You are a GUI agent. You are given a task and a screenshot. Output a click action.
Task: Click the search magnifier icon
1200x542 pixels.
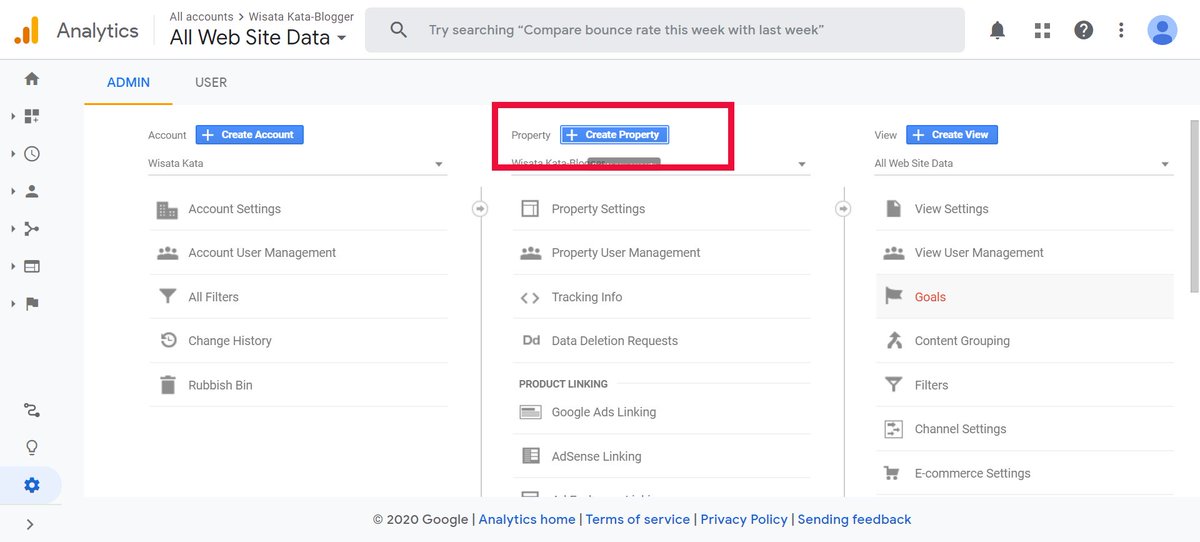click(399, 30)
